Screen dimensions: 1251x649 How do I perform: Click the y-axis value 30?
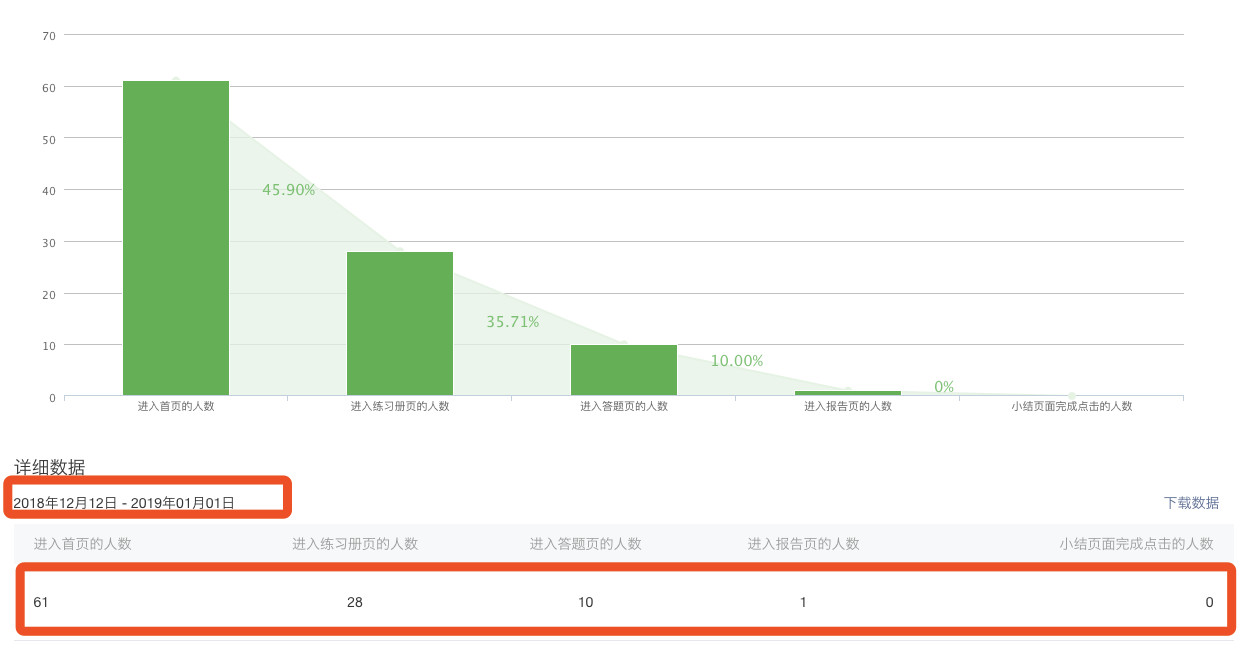pyautogui.click(x=49, y=242)
